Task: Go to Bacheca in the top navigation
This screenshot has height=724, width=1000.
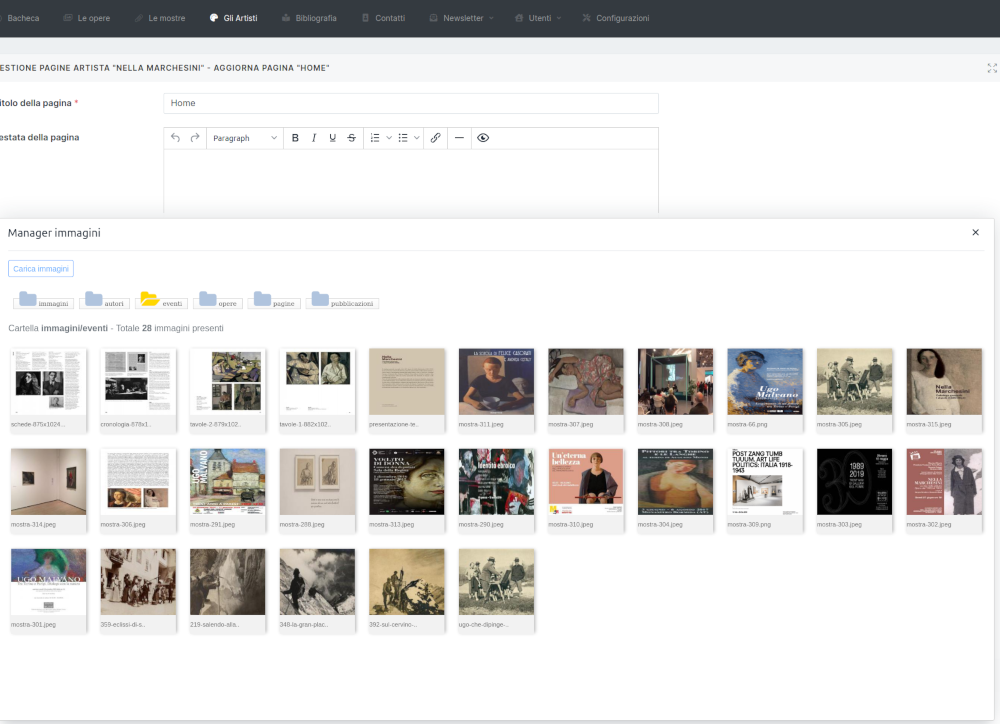Action: tap(23, 18)
